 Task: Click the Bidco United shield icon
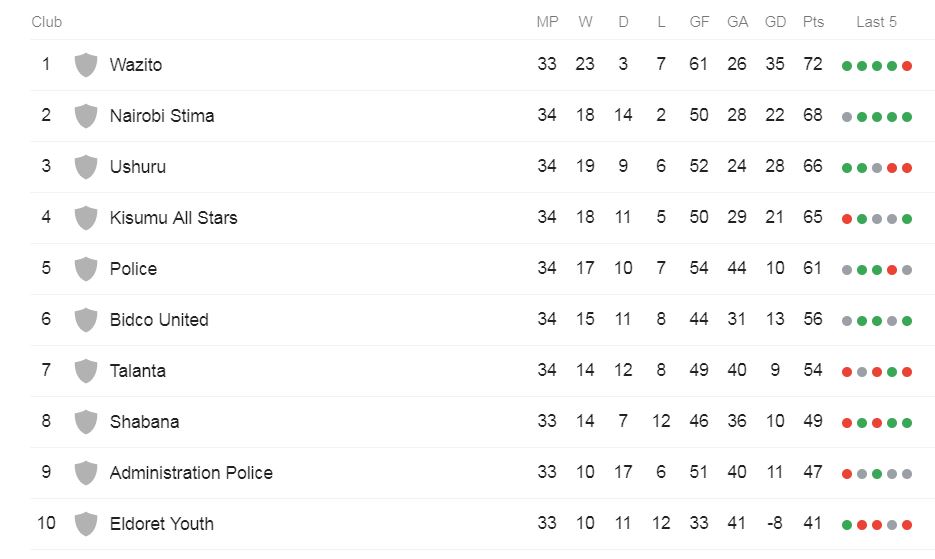[x=86, y=320]
